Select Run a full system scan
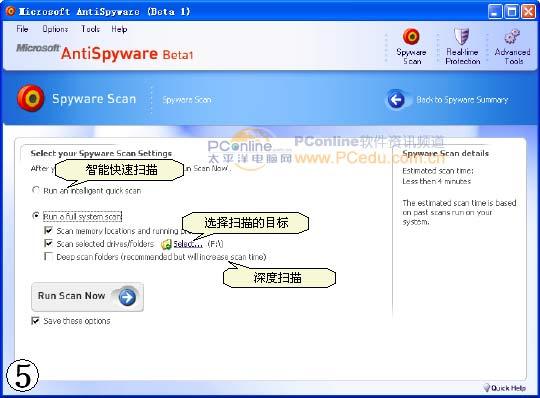 click(x=35, y=216)
